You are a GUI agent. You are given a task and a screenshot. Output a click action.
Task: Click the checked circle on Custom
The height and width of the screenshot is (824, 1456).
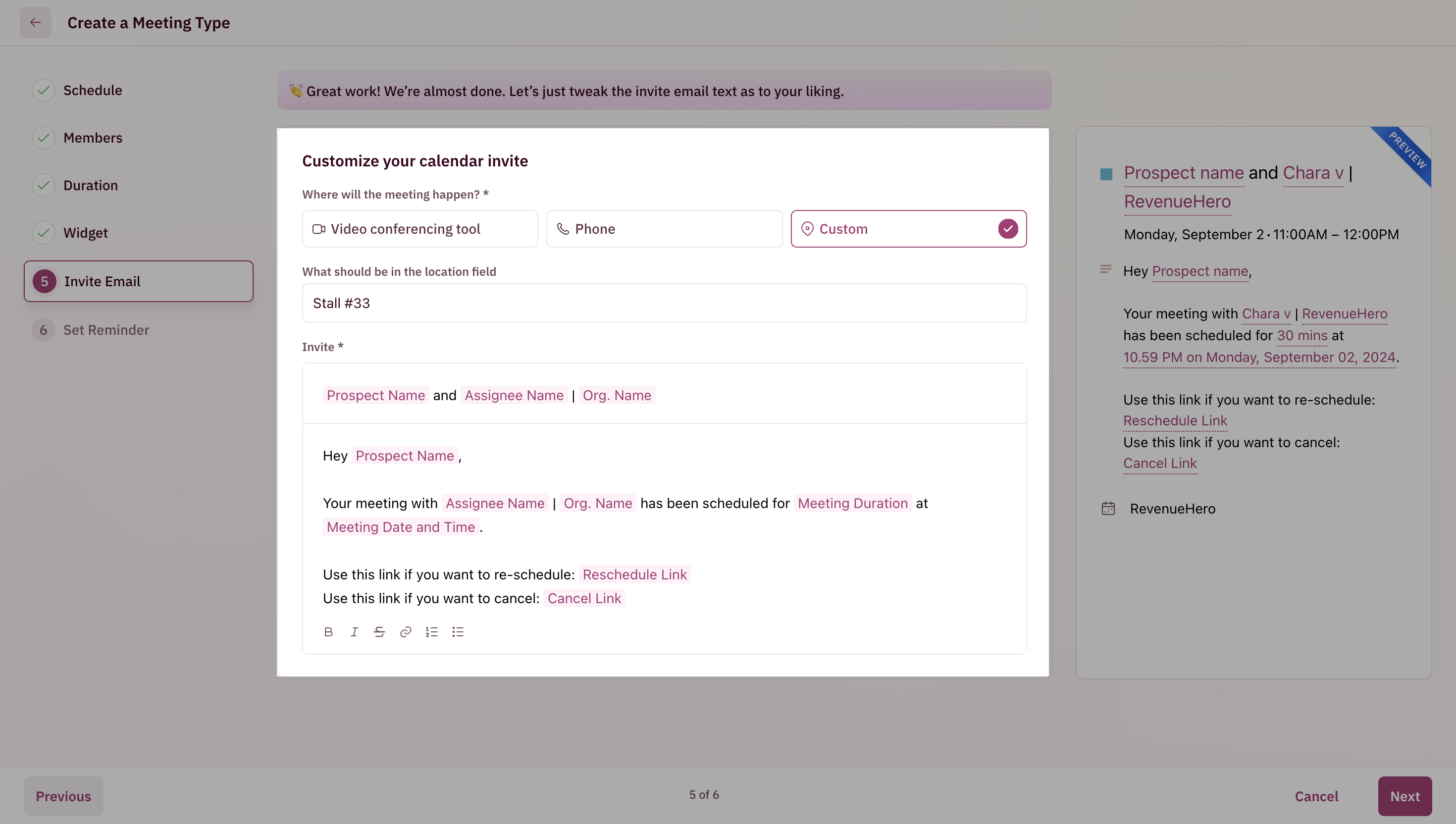pyautogui.click(x=1008, y=229)
